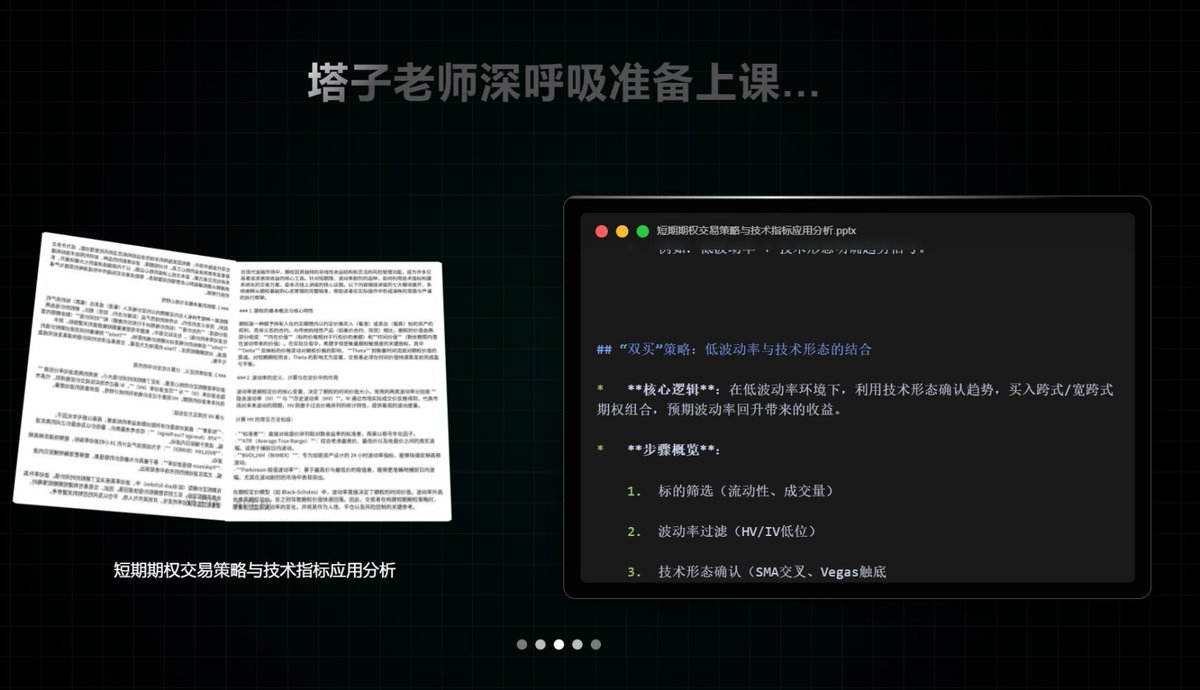Select the last carousel dot
This screenshot has width=1200, height=690.
click(594, 644)
